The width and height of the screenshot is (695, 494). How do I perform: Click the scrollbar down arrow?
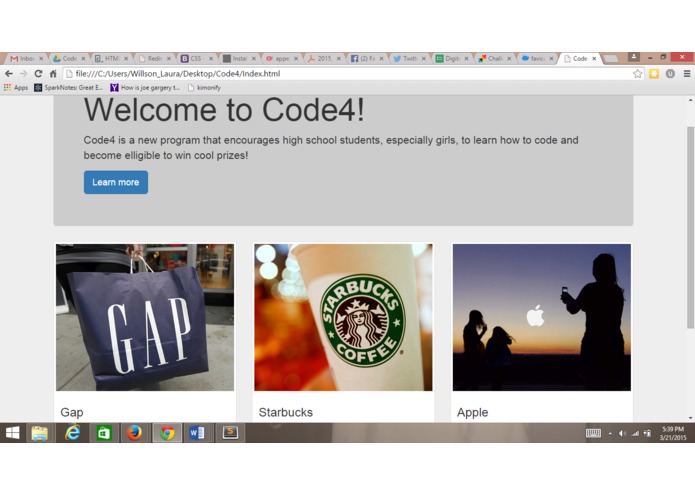point(690,417)
